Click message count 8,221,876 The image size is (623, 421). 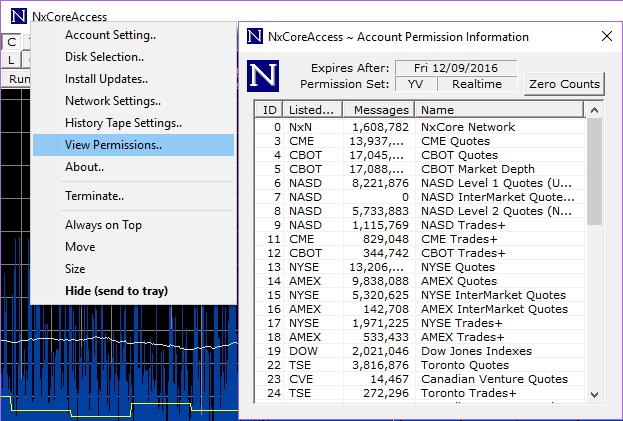coord(381,183)
